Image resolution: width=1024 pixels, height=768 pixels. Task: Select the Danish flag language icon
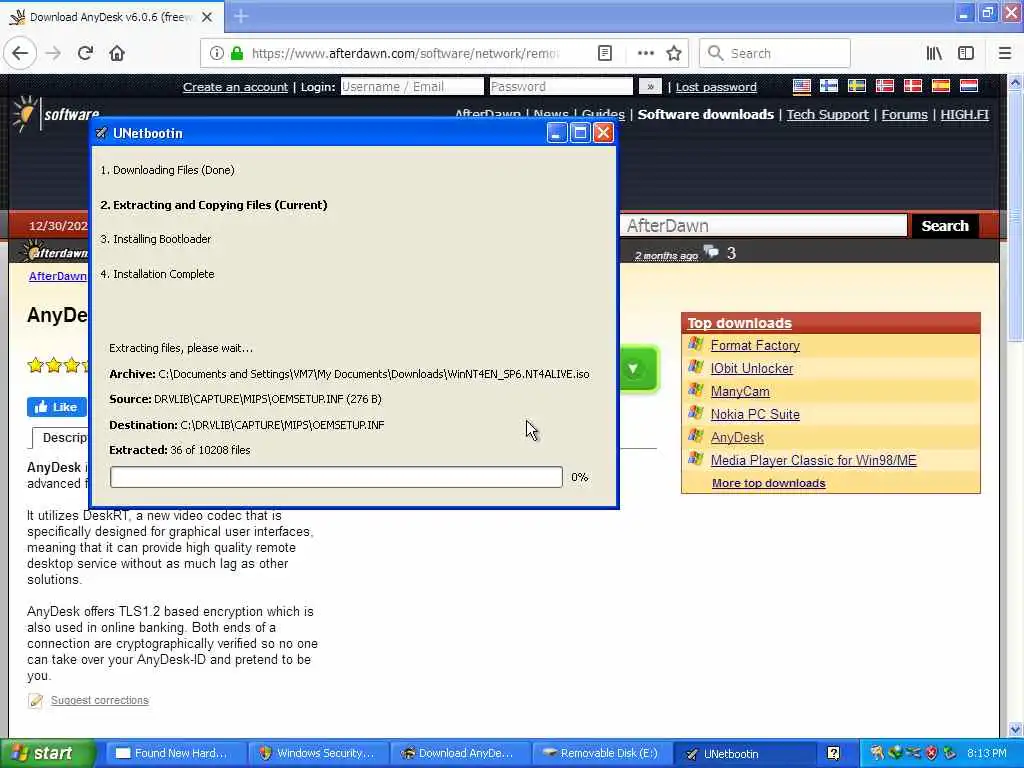[x=912, y=86]
